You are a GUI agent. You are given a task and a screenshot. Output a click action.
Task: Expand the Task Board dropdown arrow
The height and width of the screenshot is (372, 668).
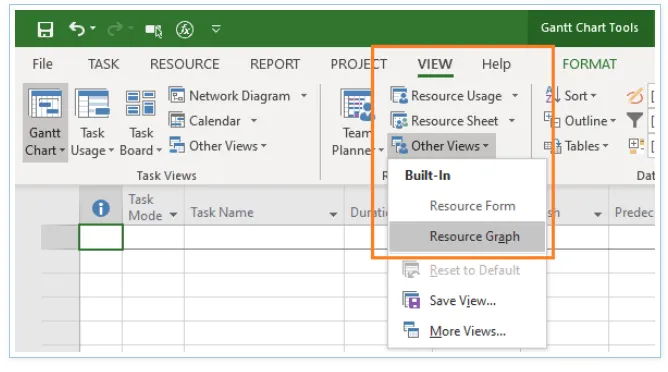coord(159,150)
